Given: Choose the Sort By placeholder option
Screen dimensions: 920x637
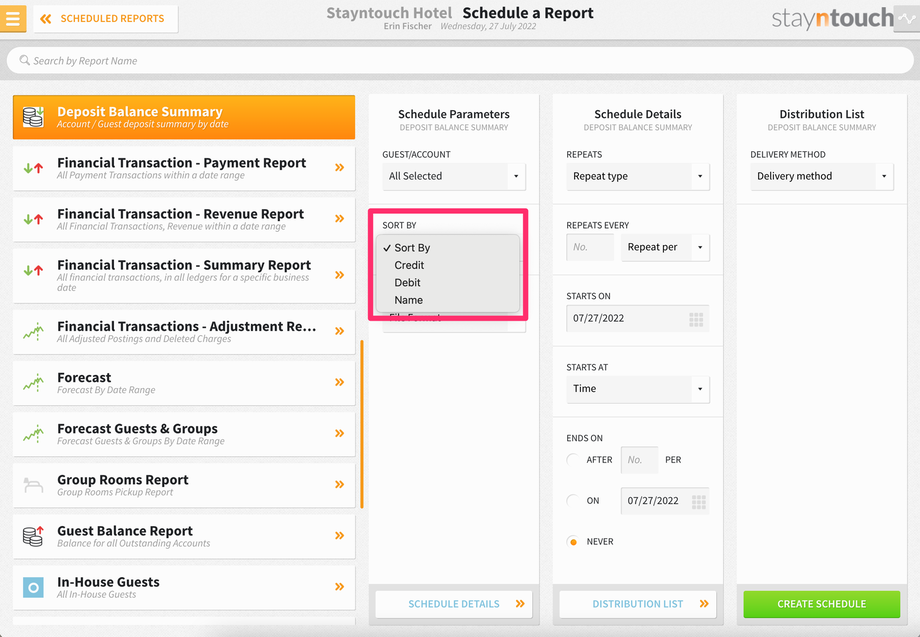Looking at the screenshot, I should [448, 248].
